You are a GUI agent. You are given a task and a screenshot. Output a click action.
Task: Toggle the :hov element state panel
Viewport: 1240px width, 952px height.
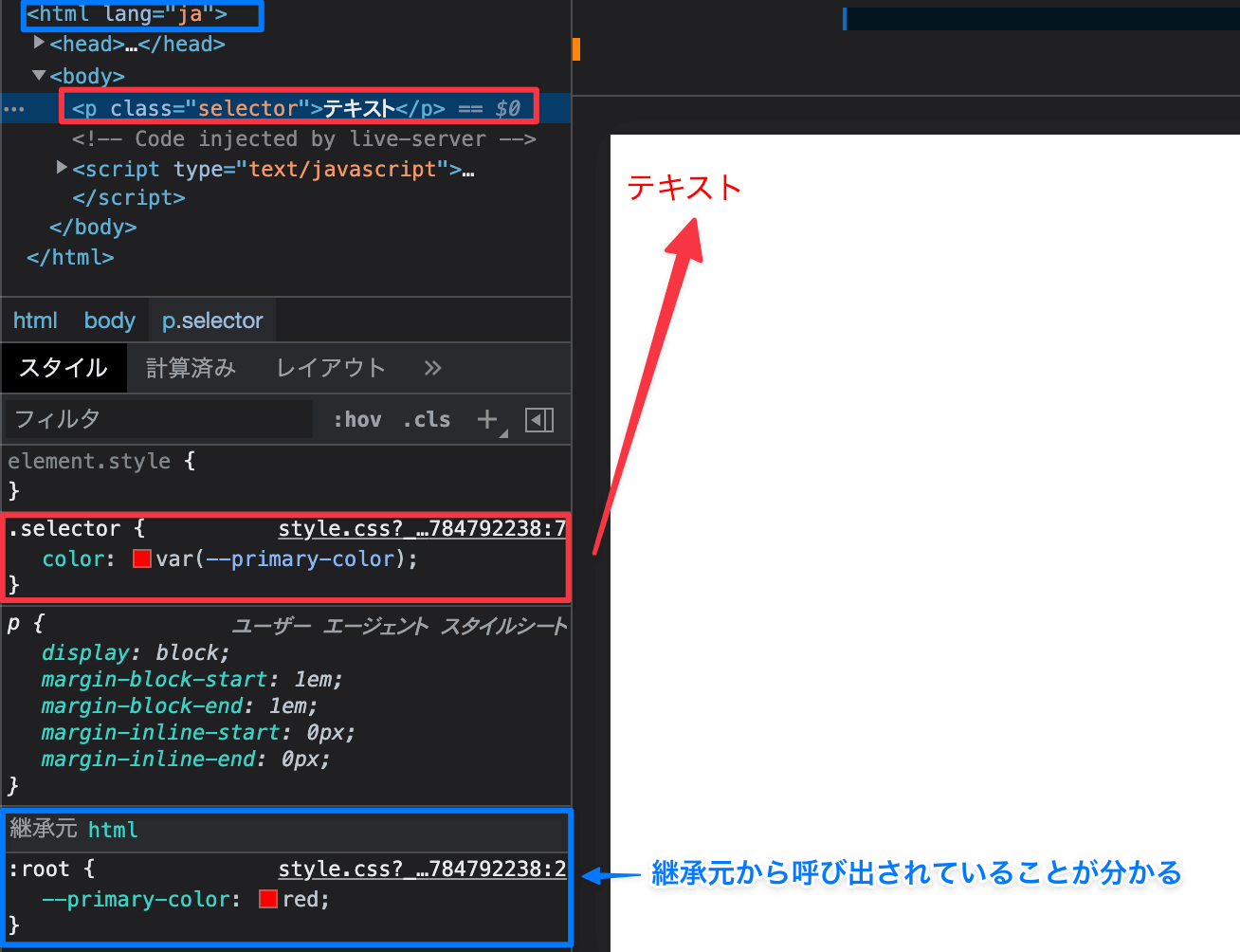point(356,419)
